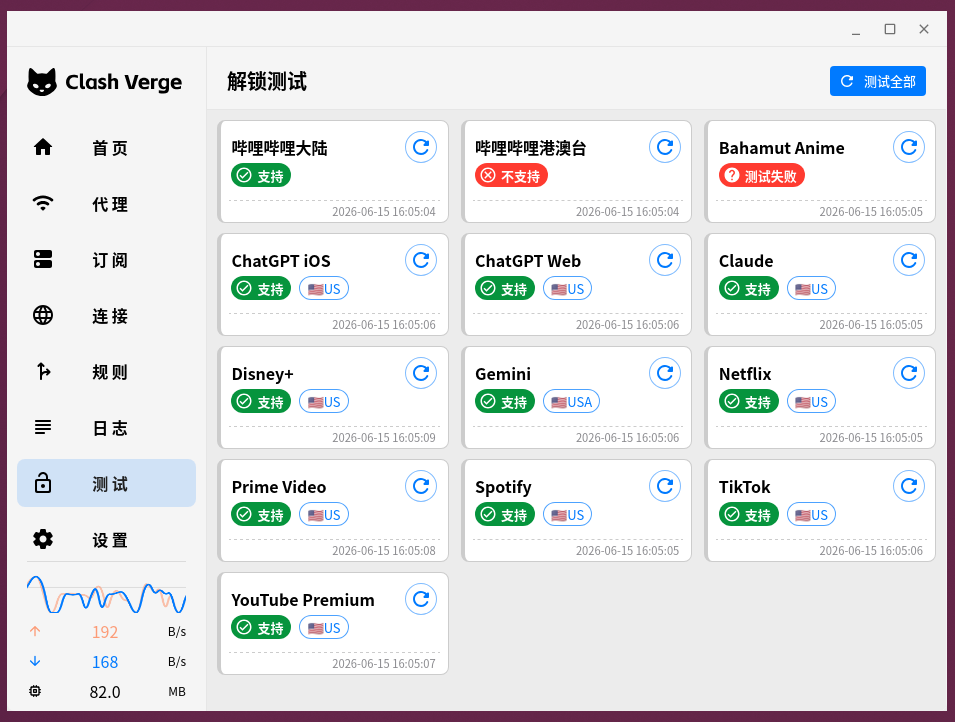The image size is (955, 722).
Task: Click the 支持 badge on 哔哩哔哩大陆
Action: 261,175
